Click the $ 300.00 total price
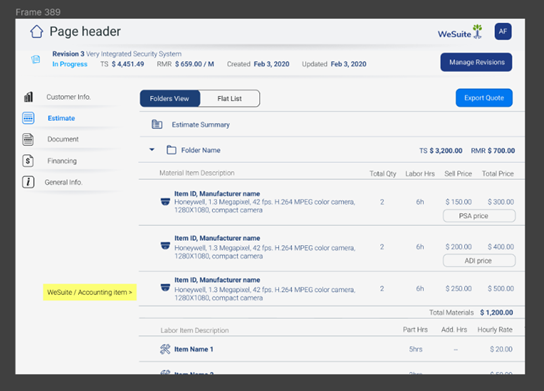The height and width of the screenshot is (391, 544). click(x=501, y=202)
